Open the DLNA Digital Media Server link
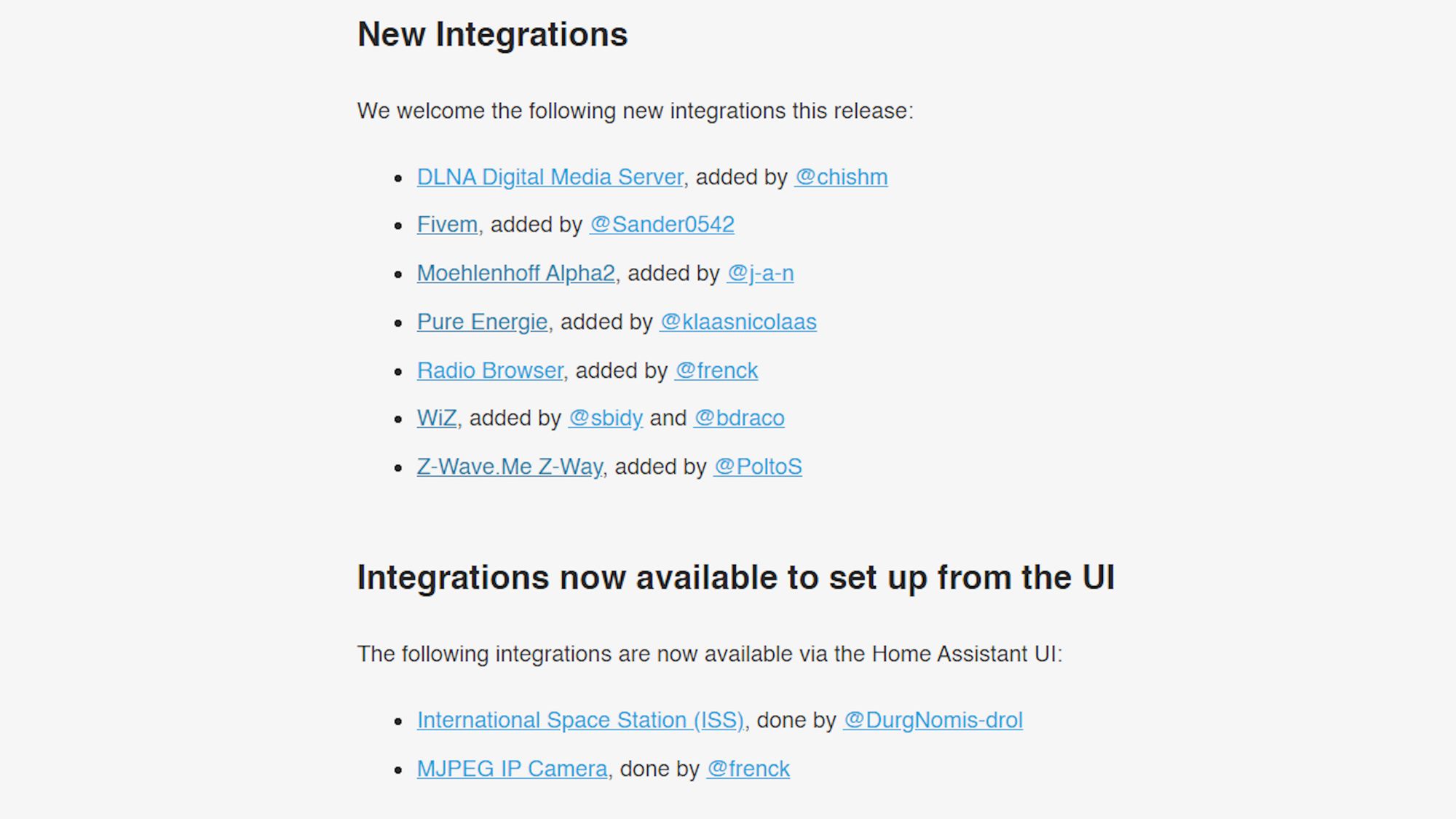Screen dimensions: 1456x819 pyautogui.click(x=550, y=177)
